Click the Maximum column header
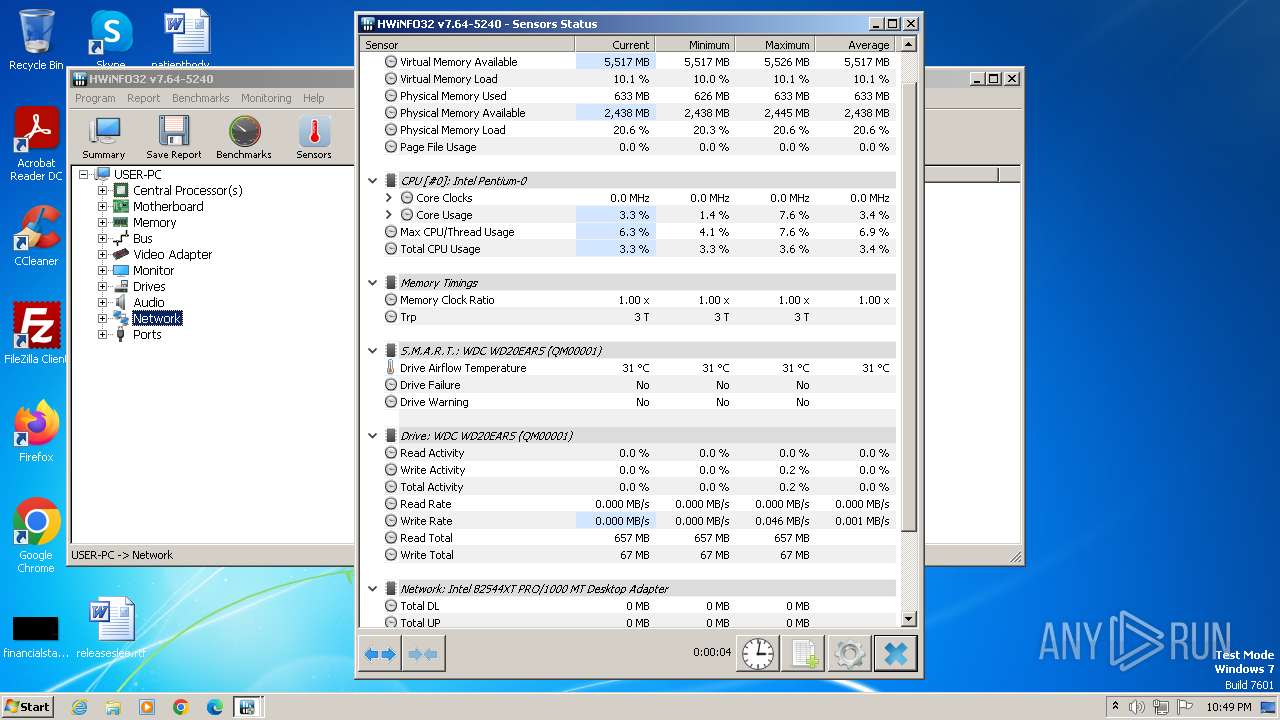The image size is (1280, 720). [775, 45]
